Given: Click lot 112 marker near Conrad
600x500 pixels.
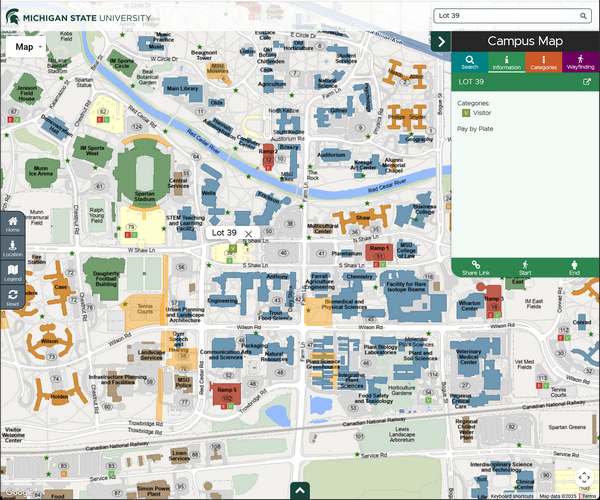Looking at the screenshot, I should [x=564, y=330].
